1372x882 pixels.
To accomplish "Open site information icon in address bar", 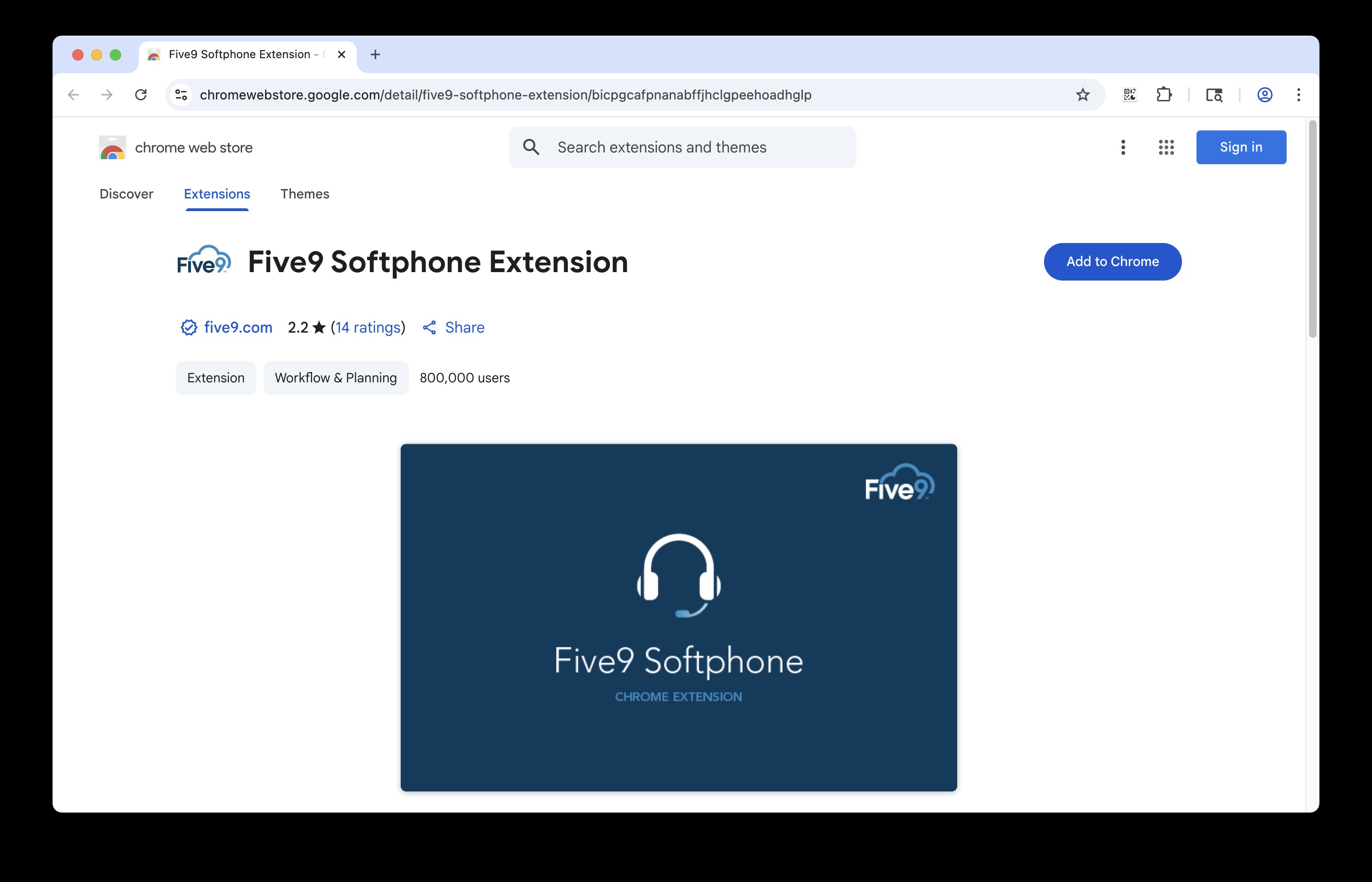I will pyautogui.click(x=181, y=94).
